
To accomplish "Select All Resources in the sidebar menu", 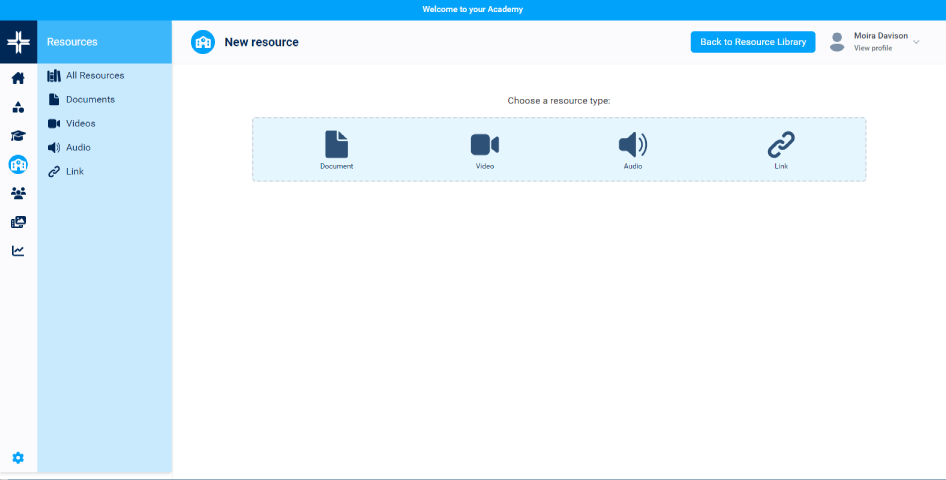I will click(x=94, y=76).
